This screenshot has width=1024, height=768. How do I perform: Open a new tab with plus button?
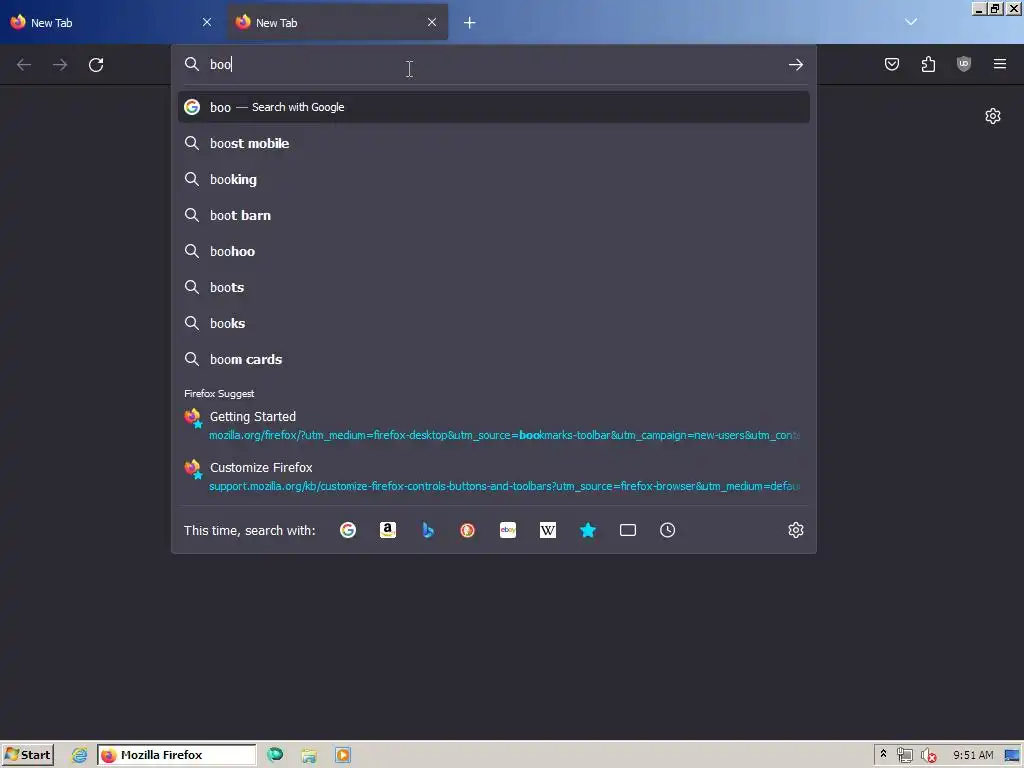470,23
